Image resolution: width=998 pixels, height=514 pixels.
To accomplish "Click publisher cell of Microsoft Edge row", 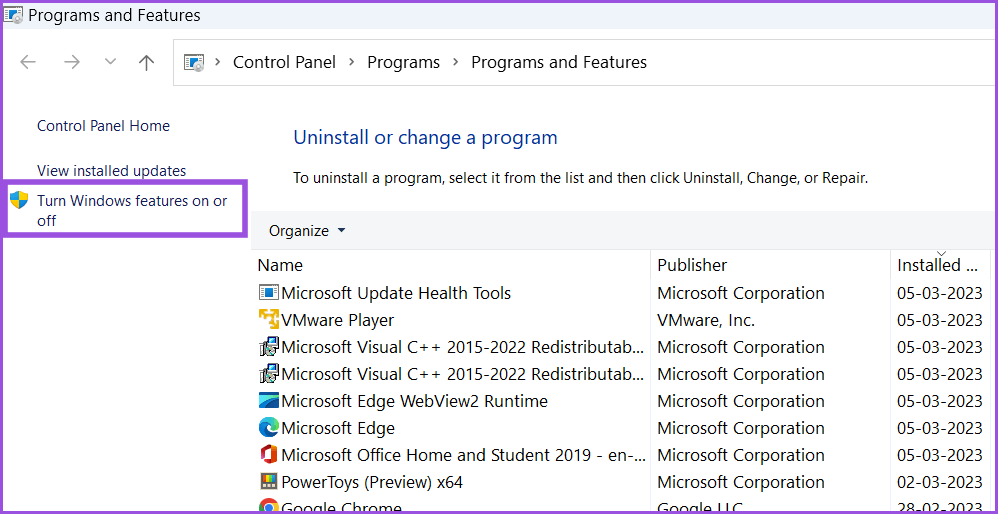I will (x=741, y=428).
